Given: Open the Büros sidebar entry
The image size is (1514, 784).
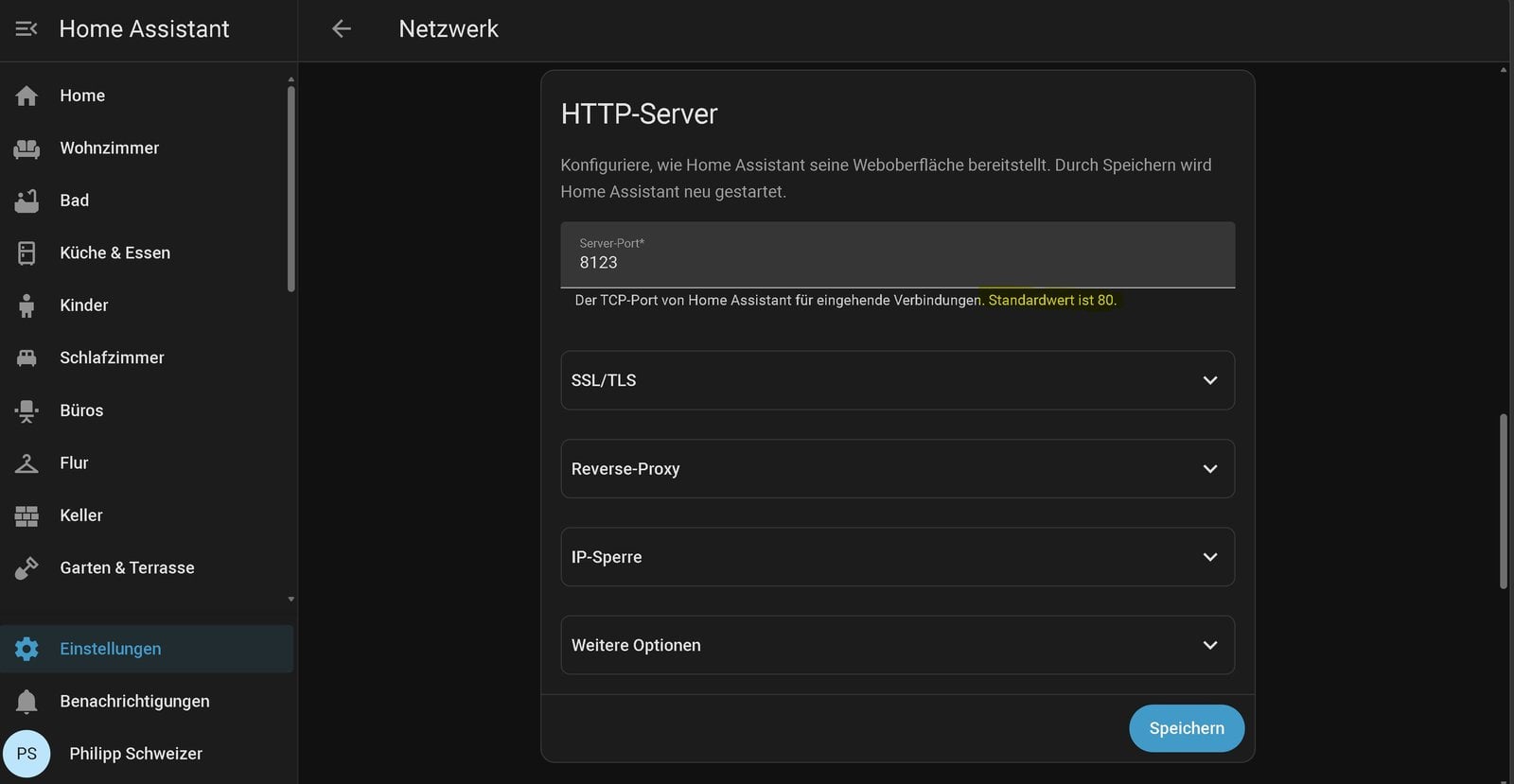Looking at the screenshot, I should (147, 410).
